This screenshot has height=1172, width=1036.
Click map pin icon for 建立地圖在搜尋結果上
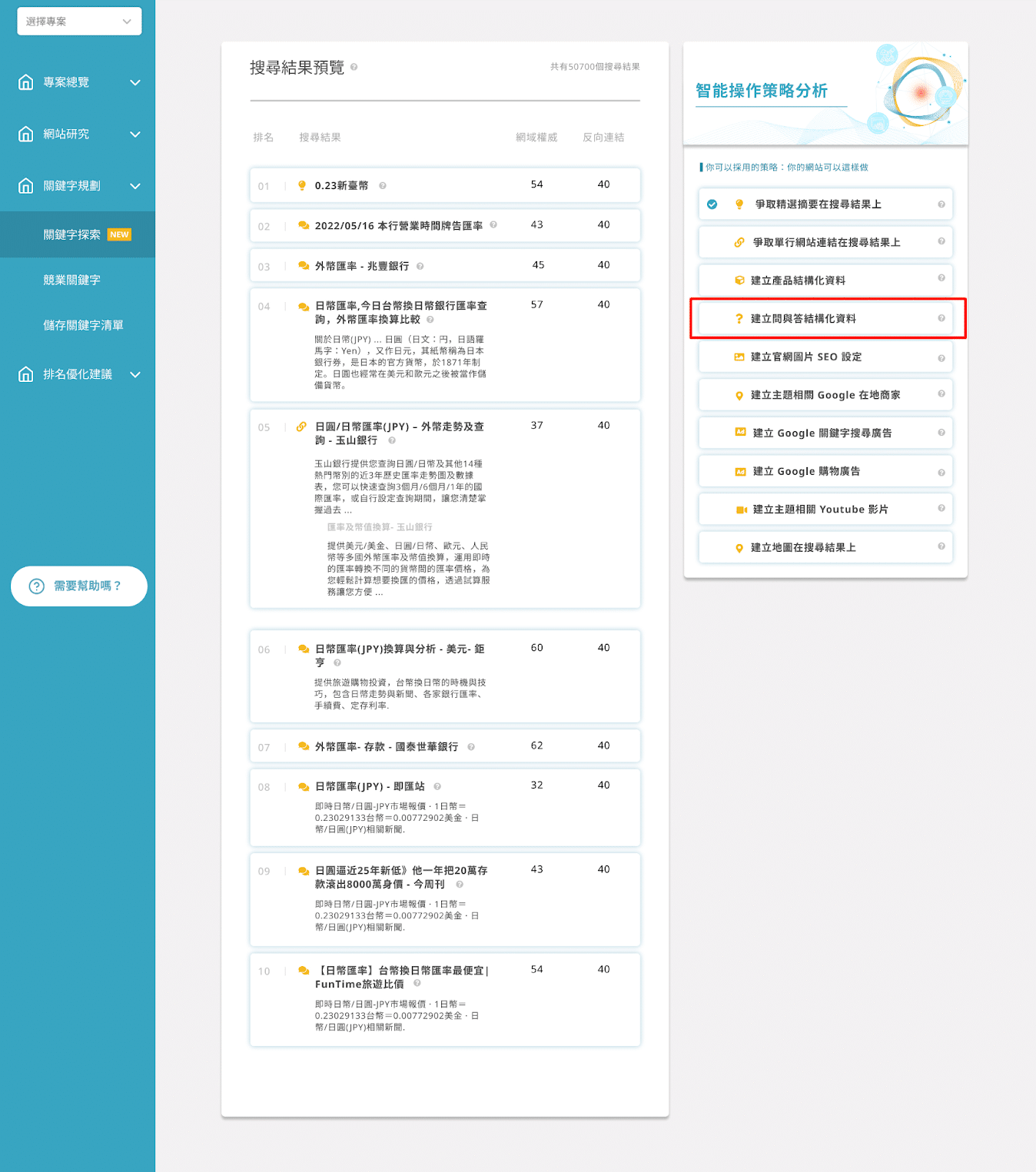pos(739,548)
